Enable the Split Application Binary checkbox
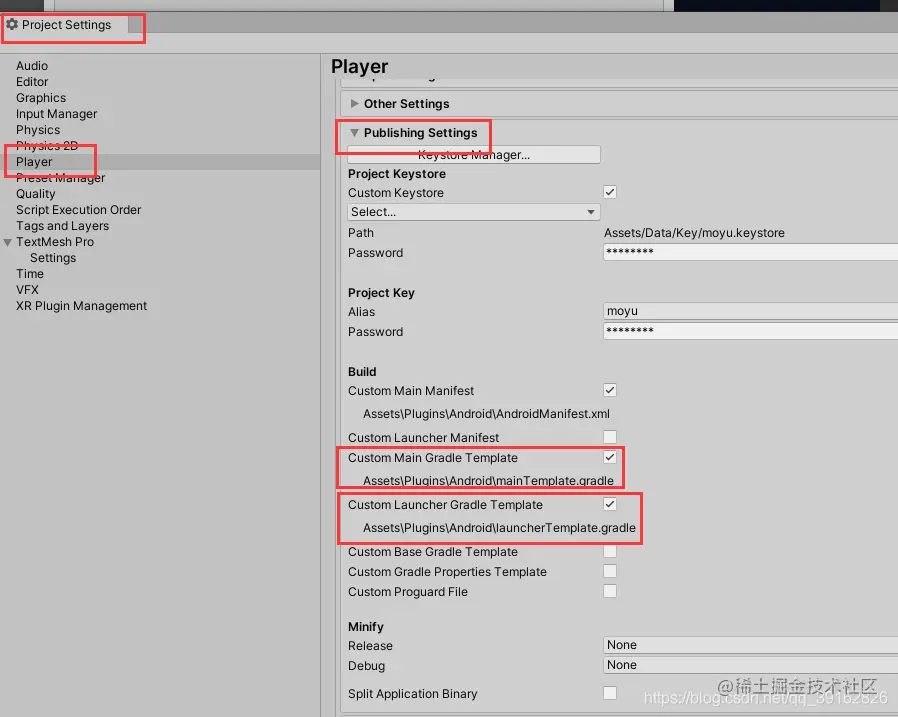The width and height of the screenshot is (898, 717). (x=610, y=693)
